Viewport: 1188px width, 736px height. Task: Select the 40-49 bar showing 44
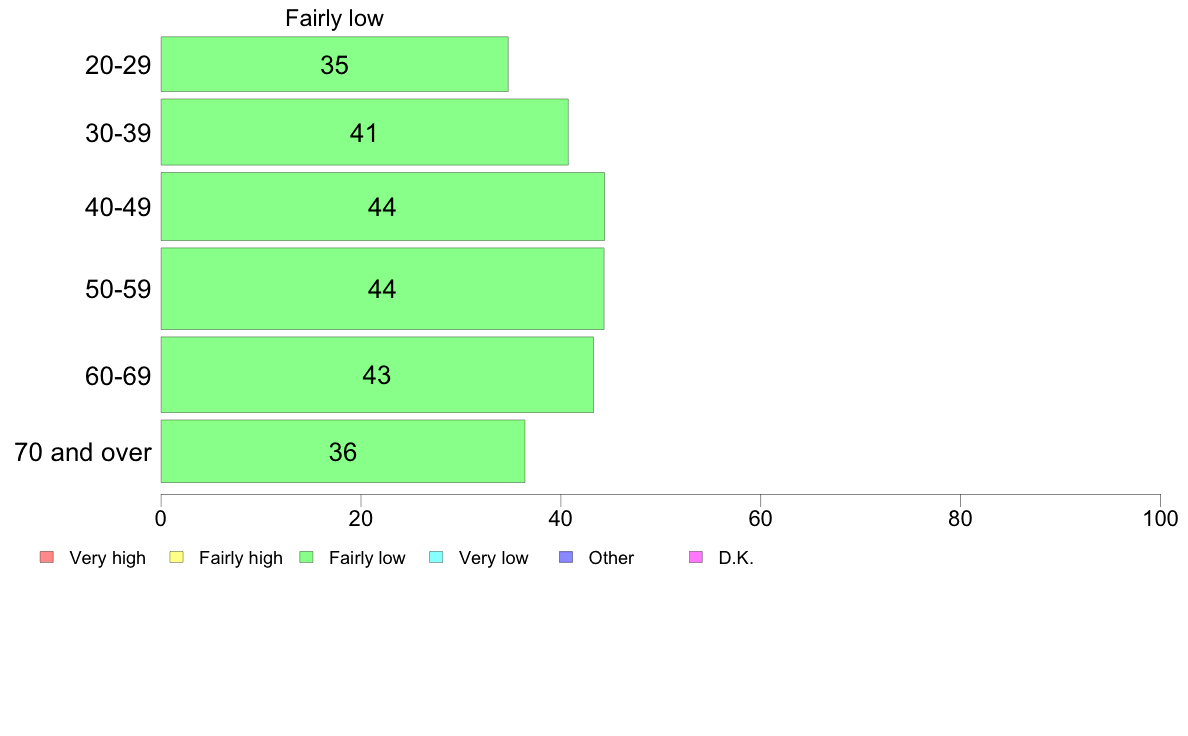(383, 206)
